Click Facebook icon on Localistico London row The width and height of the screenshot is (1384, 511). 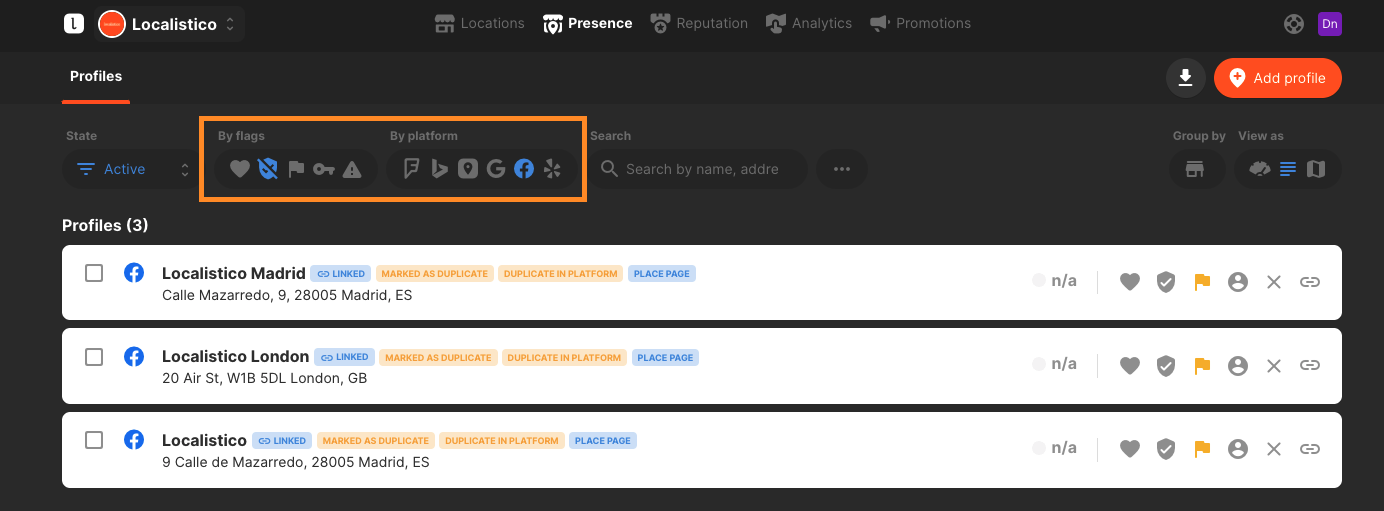pyautogui.click(x=134, y=356)
